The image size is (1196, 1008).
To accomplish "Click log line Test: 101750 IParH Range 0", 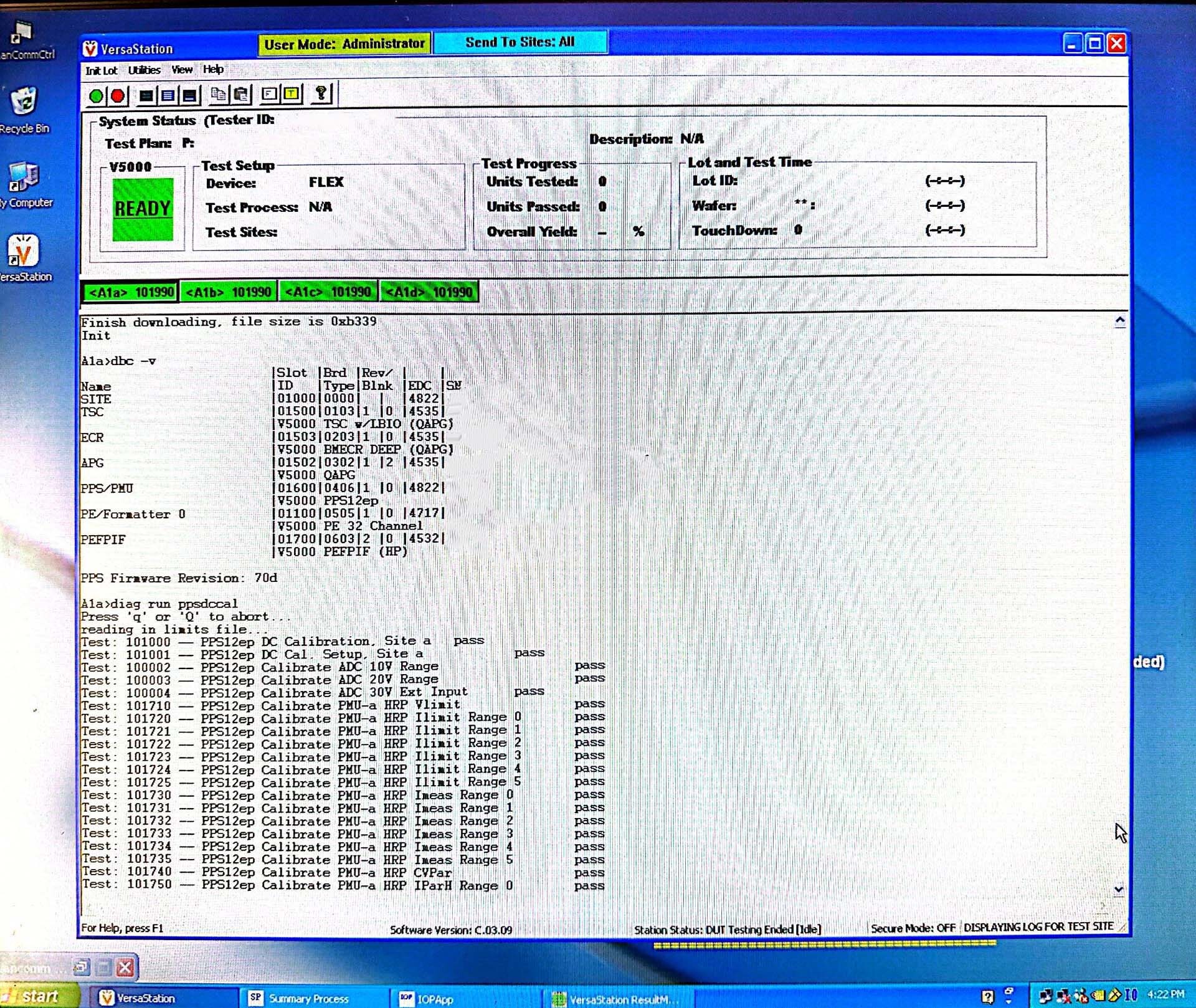I will pos(343,885).
